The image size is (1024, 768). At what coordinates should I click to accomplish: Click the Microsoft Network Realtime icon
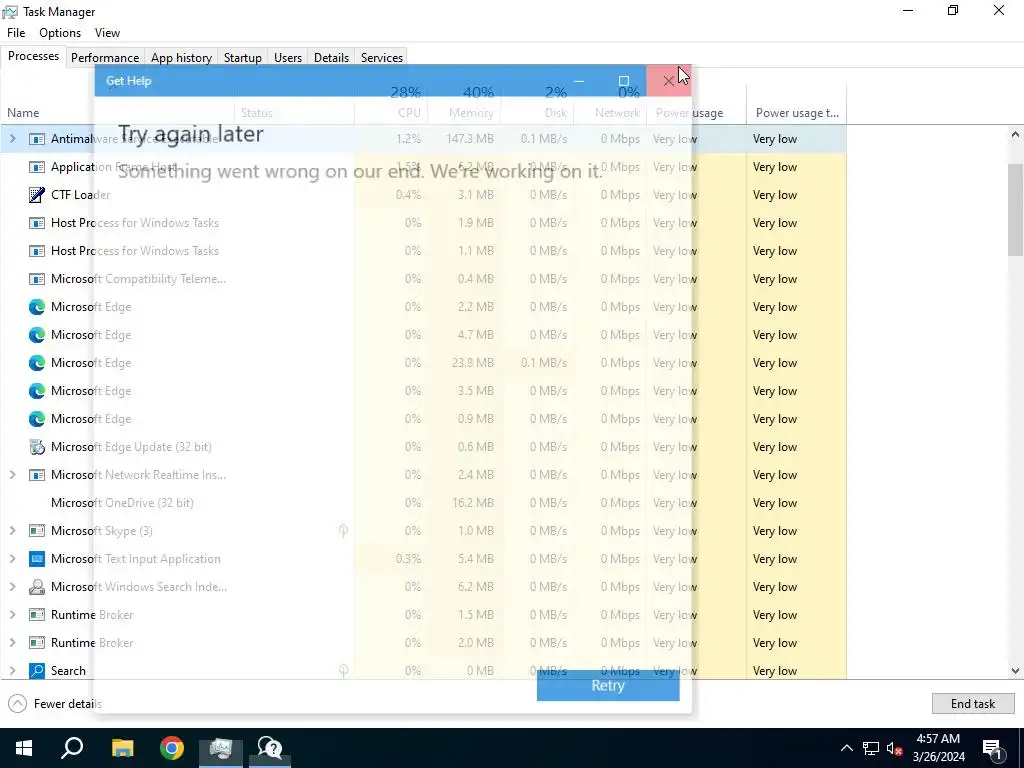click(37, 475)
